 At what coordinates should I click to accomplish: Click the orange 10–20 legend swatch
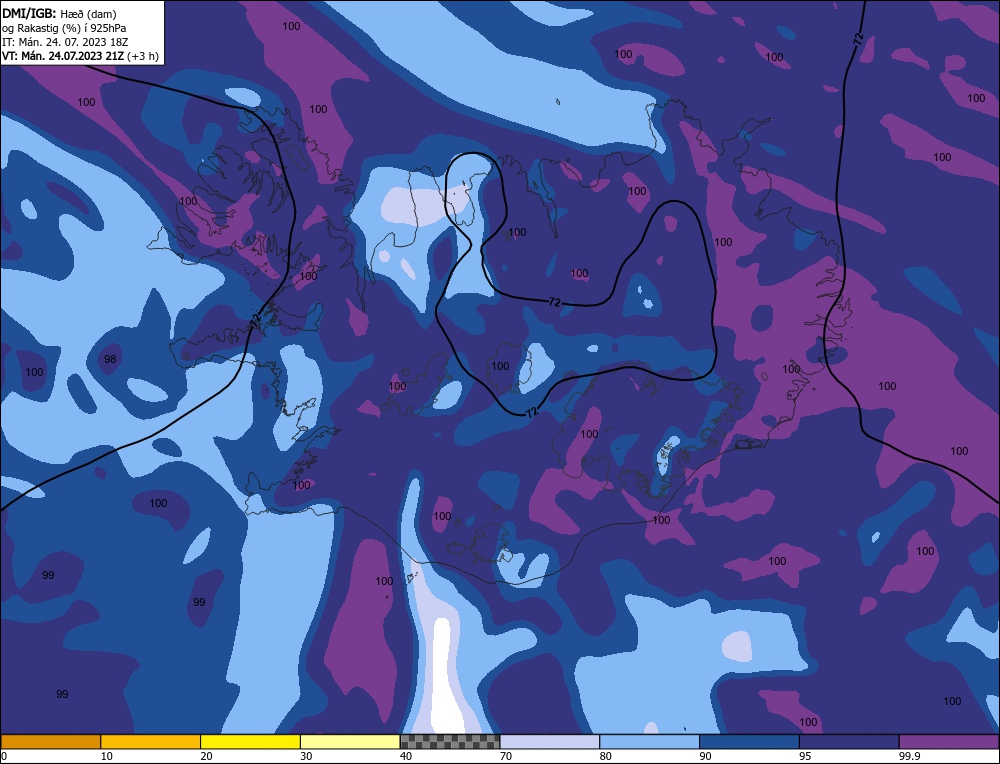[151, 741]
